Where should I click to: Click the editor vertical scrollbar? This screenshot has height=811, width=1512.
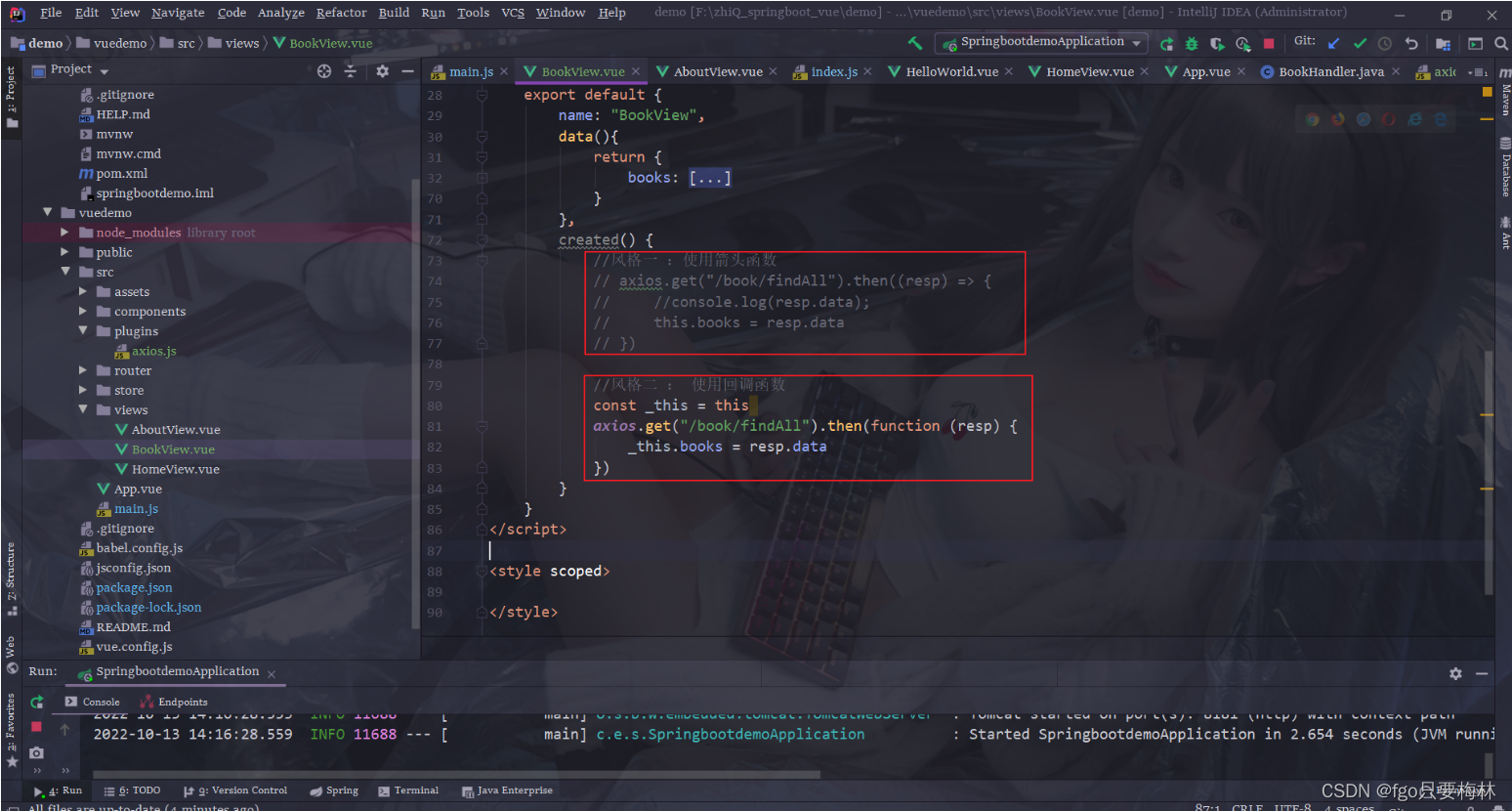pos(1489,471)
